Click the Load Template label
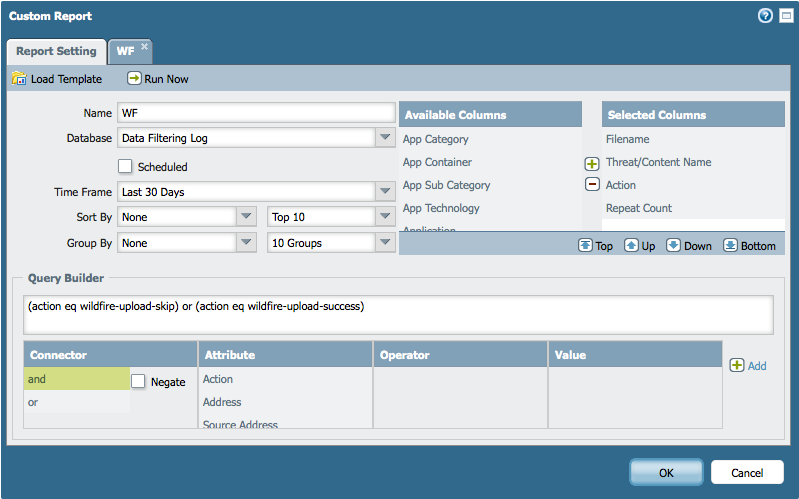 [66, 79]
